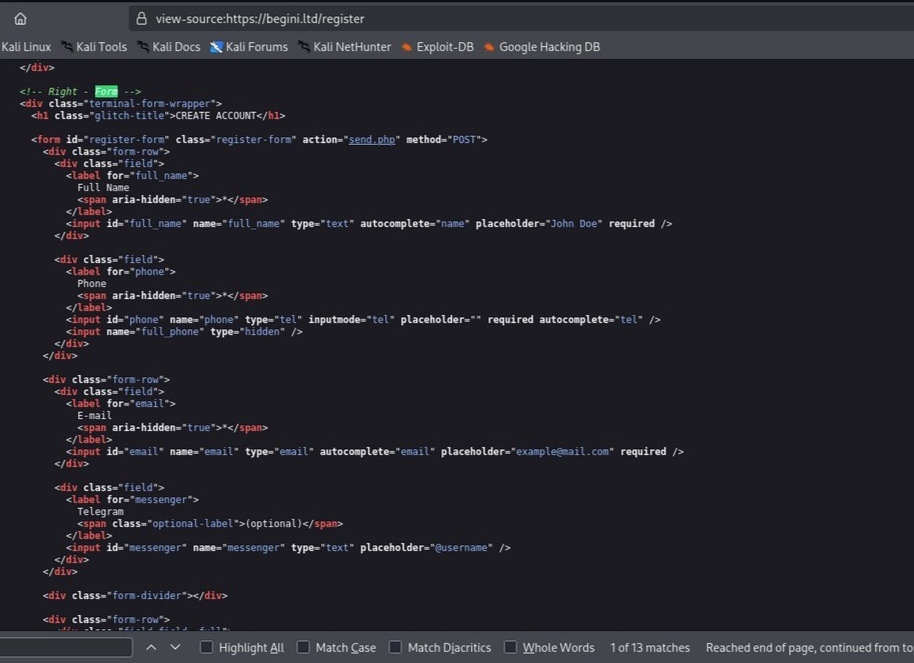Enable the Match Diacritics checkbox

[x=395, y=647]
